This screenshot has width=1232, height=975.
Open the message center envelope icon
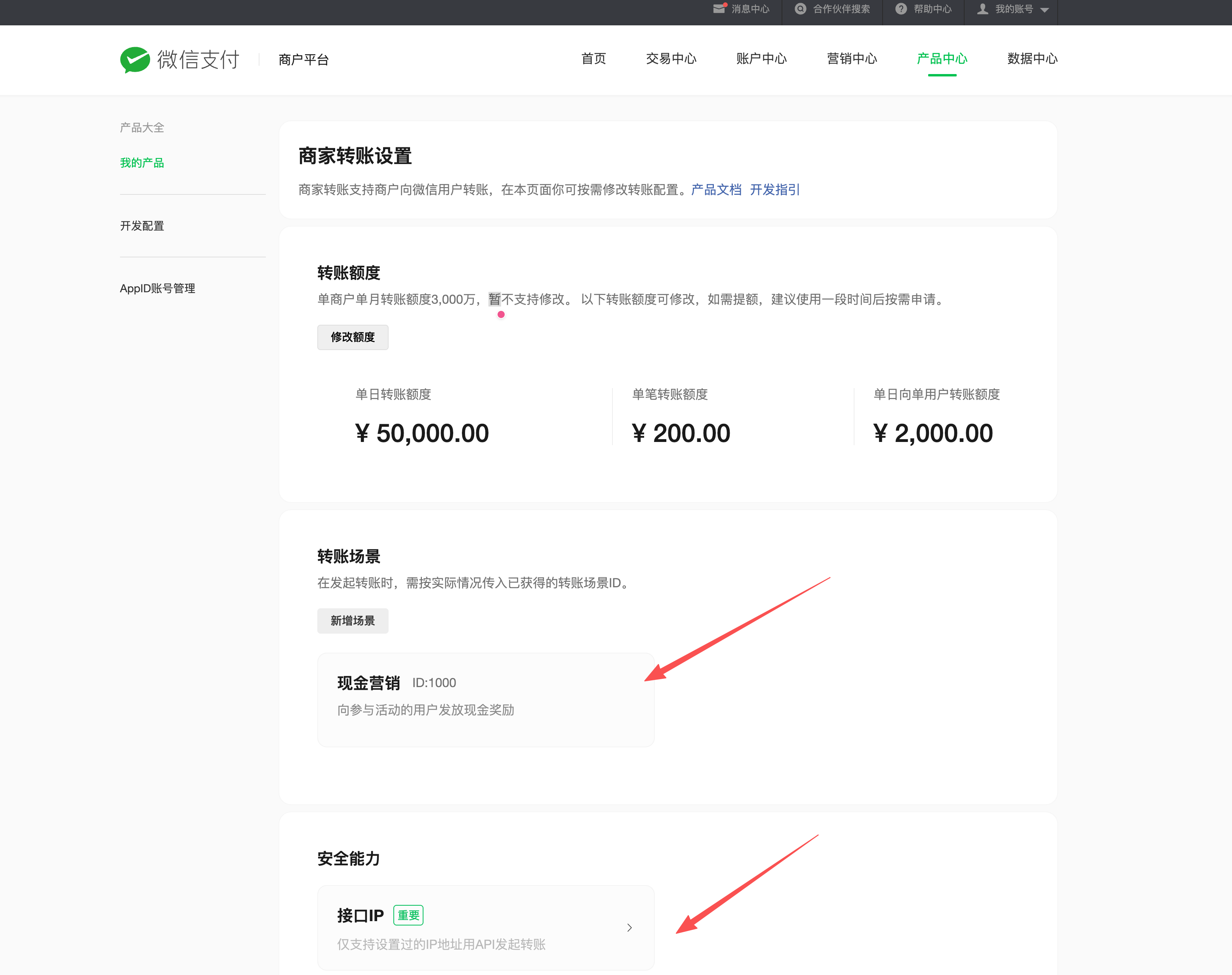(x=719, y=9)
